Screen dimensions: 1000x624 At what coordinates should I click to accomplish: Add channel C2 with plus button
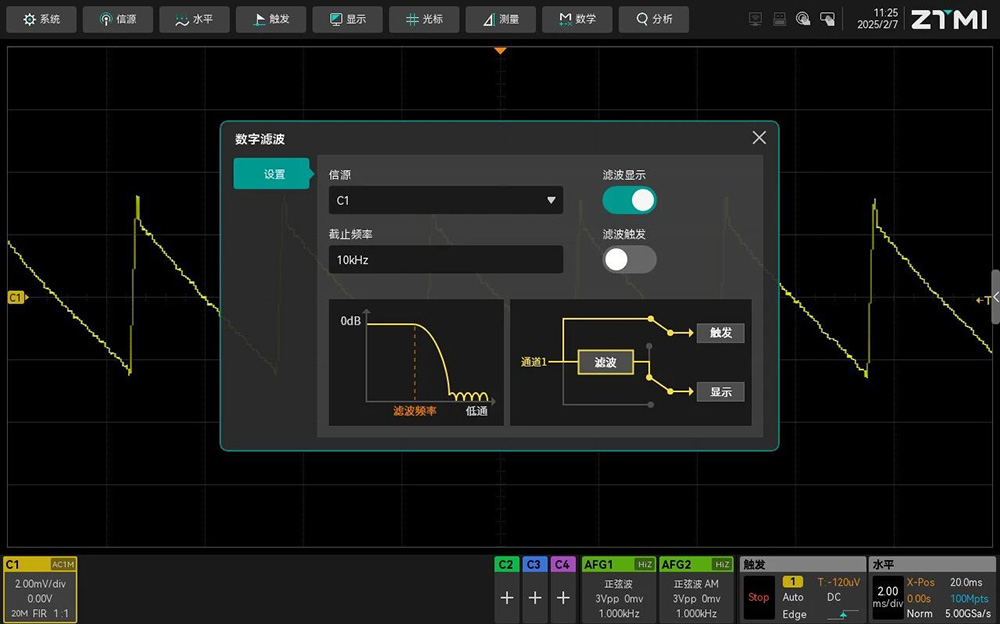coord(507,597)
